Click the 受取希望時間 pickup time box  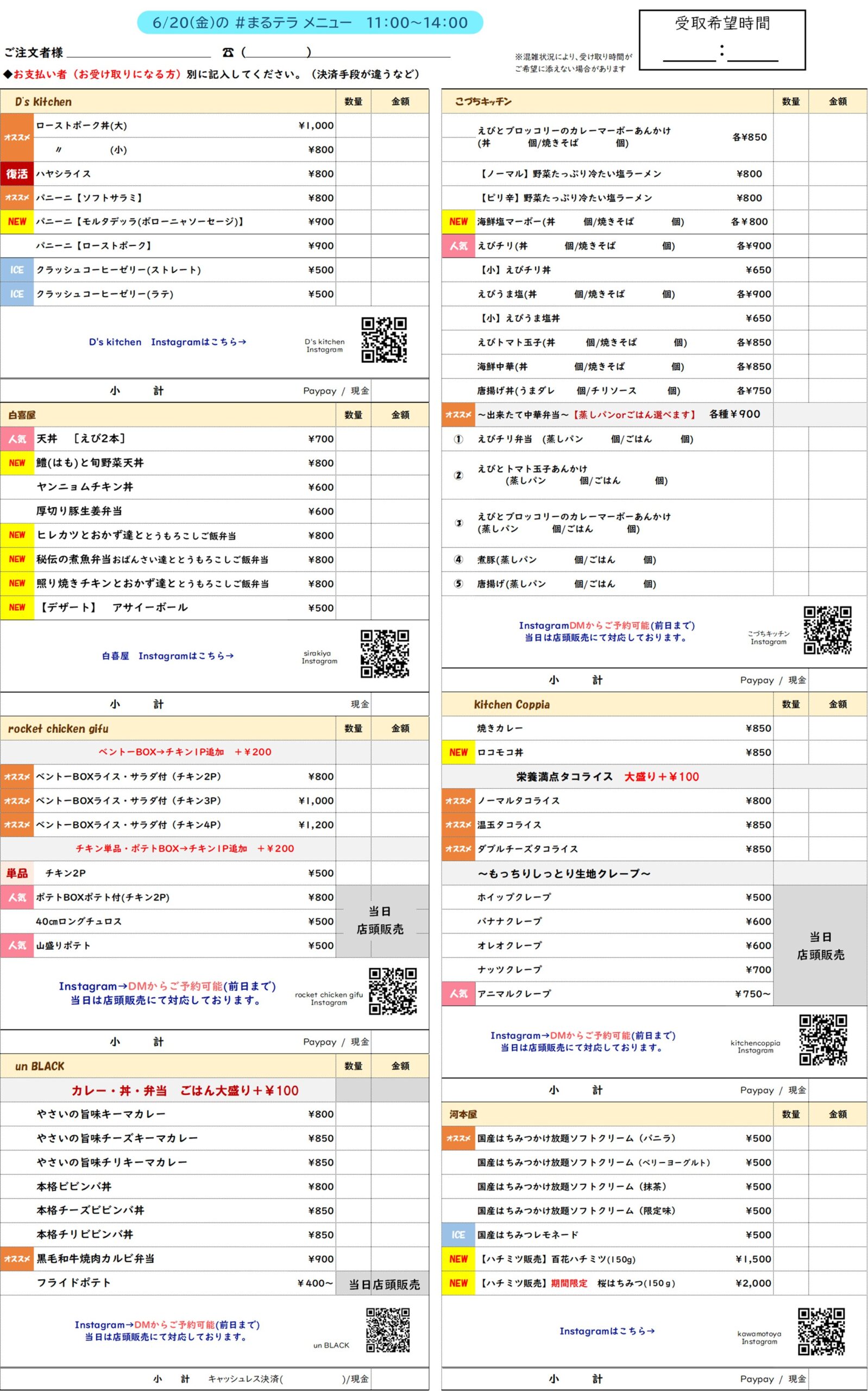(722, 40)
